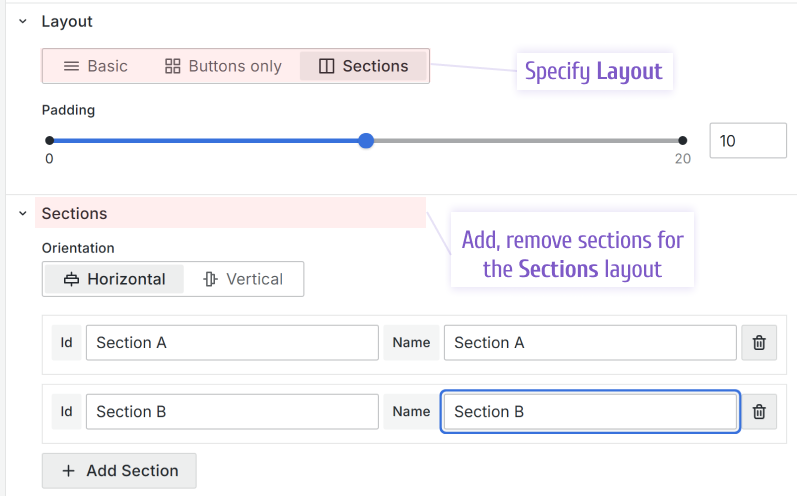The width and height of the screenshot is (797, 496).
Task: Click the Padding slider handle
Action: 366,141
